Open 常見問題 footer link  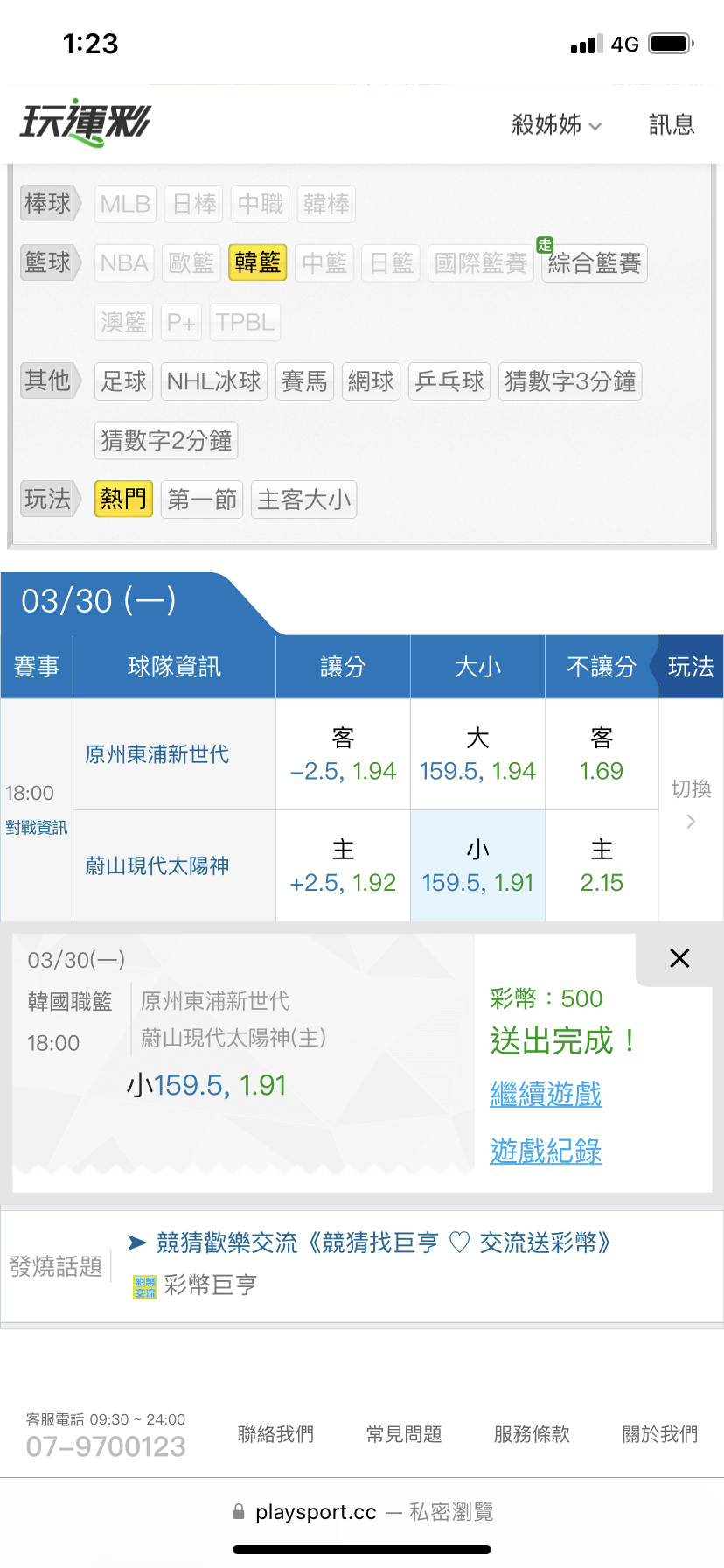coord(404,1434)
